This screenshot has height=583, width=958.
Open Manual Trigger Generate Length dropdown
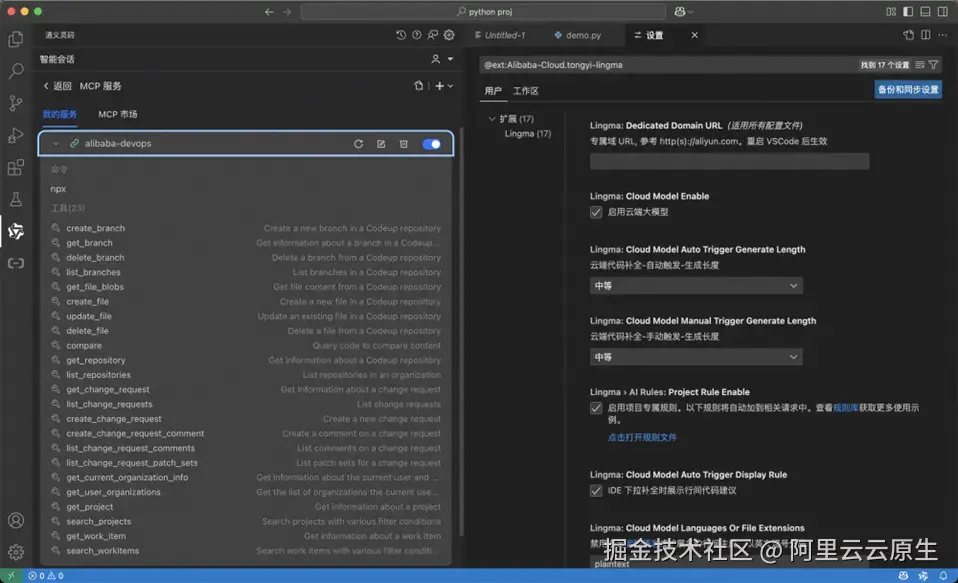(696, 357)
